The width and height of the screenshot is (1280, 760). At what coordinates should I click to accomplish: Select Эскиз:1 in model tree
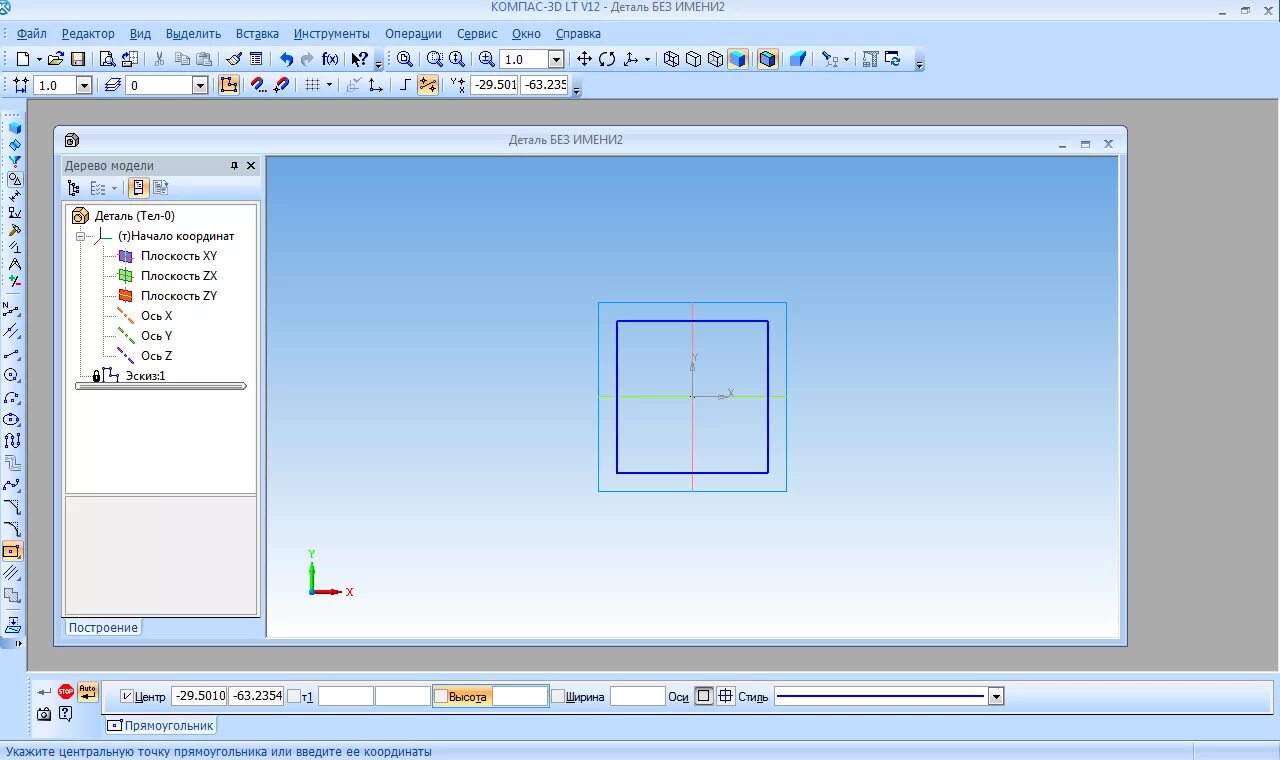[145, 376]
